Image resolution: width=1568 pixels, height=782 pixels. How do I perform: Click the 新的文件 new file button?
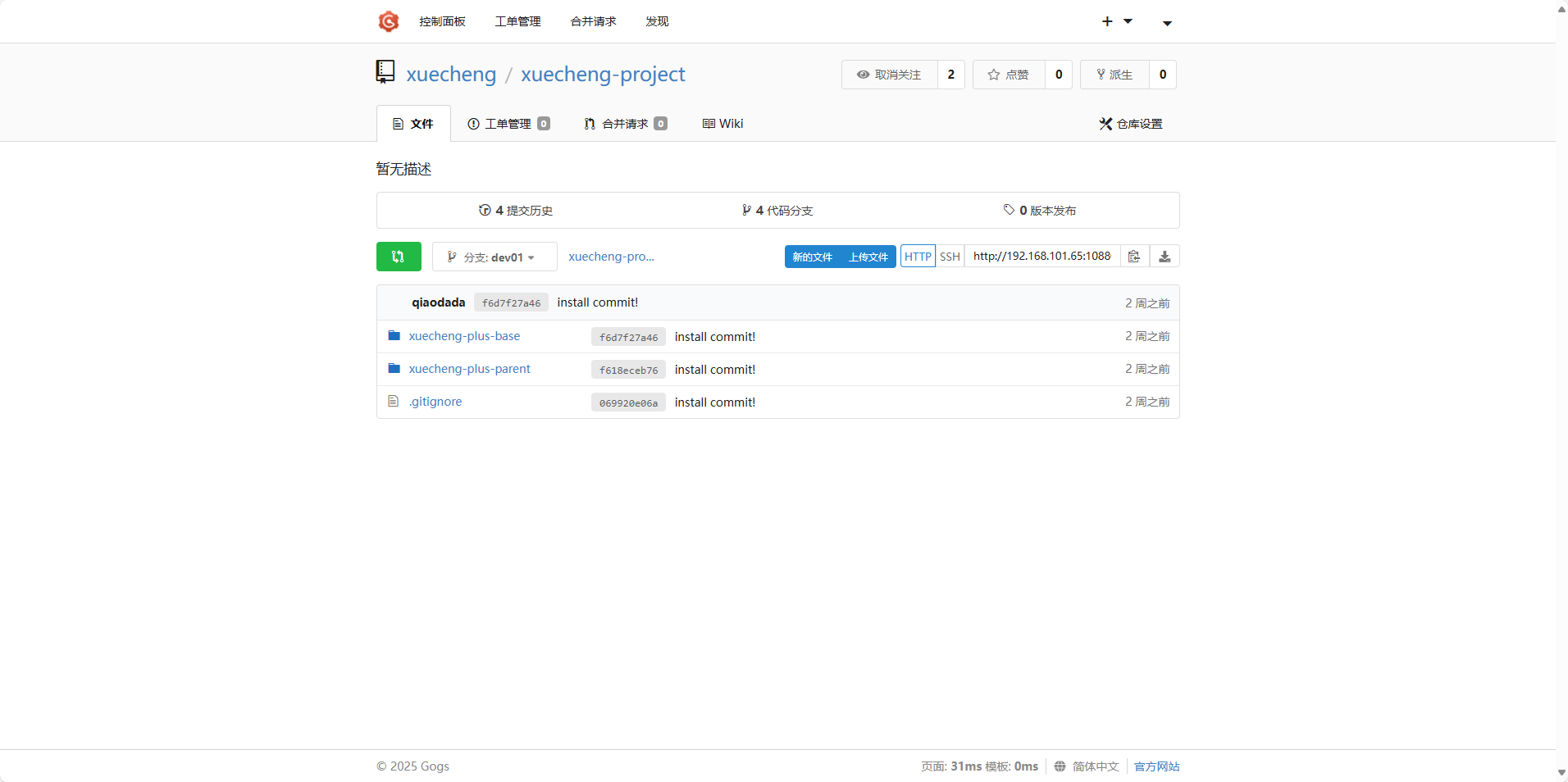pos(812,257)
